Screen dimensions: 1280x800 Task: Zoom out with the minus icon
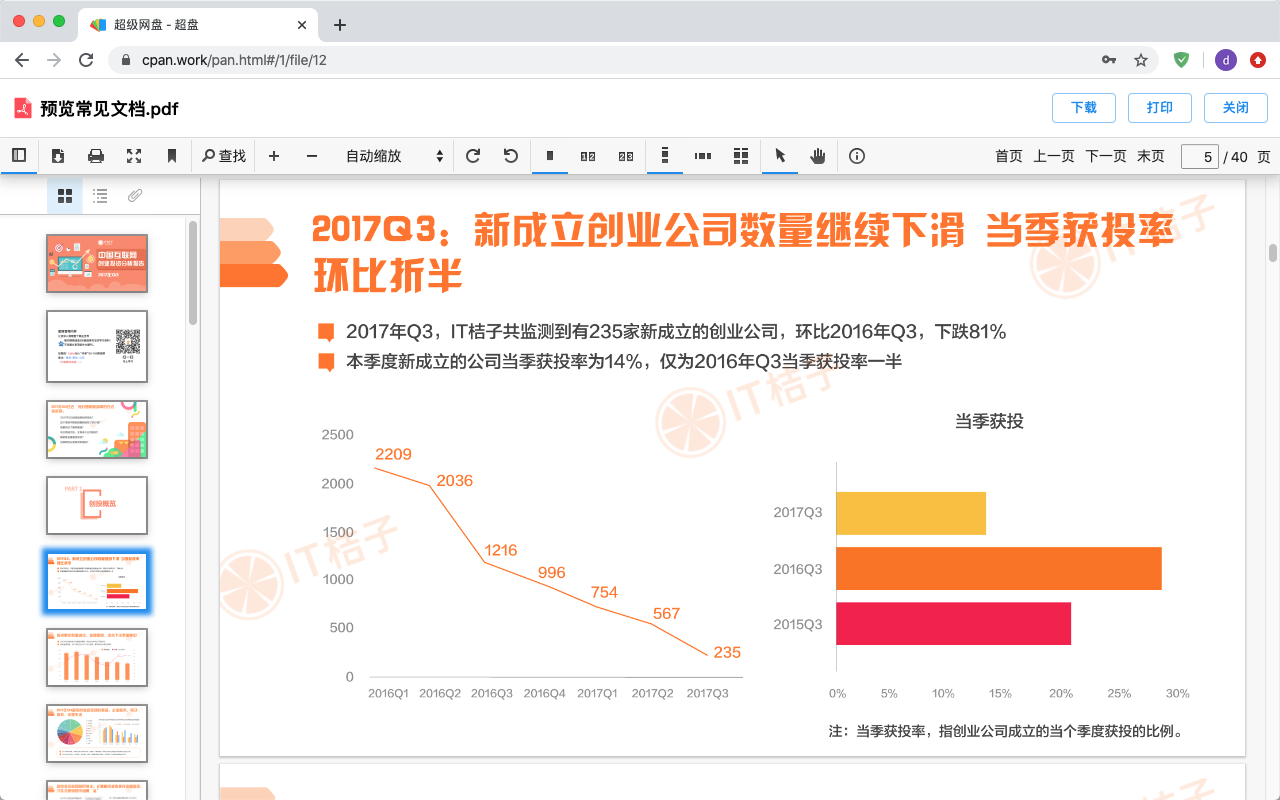coord(312,156)
